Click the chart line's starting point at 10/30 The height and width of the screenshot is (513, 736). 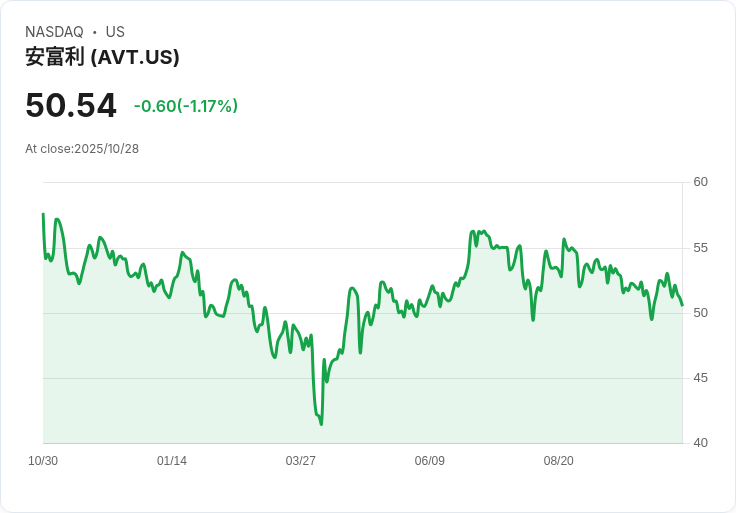43,214
